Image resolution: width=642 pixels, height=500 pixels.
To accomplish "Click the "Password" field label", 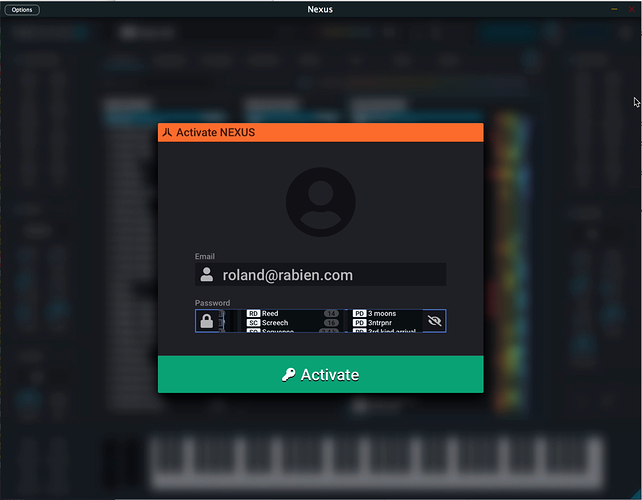I will [212, 303].
